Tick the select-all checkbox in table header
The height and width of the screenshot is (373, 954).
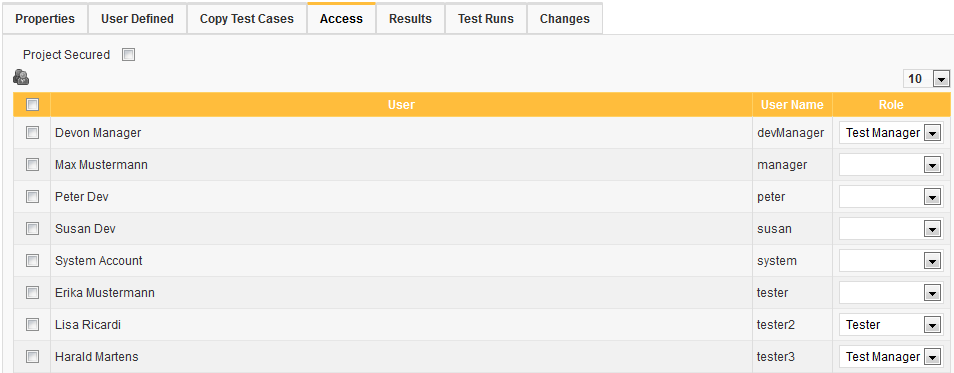tap(32, 105)
